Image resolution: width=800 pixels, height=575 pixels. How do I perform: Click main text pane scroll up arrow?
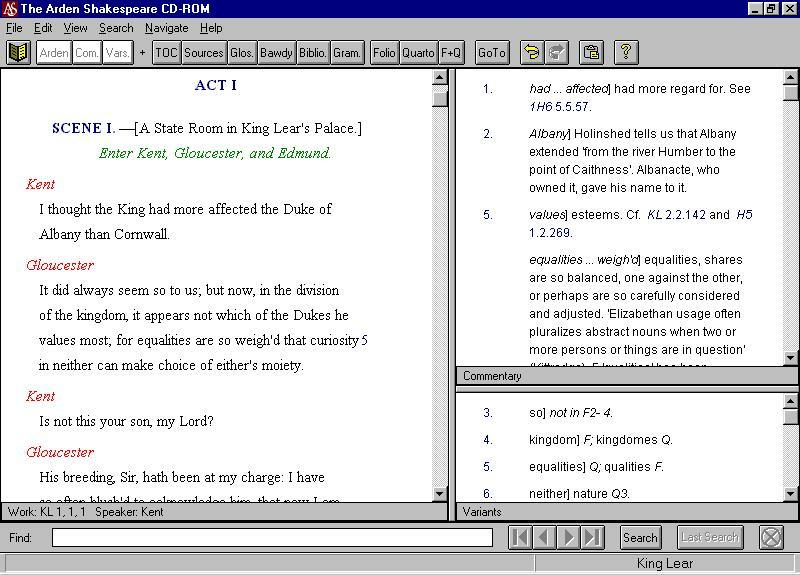click(x=439, y=78)
